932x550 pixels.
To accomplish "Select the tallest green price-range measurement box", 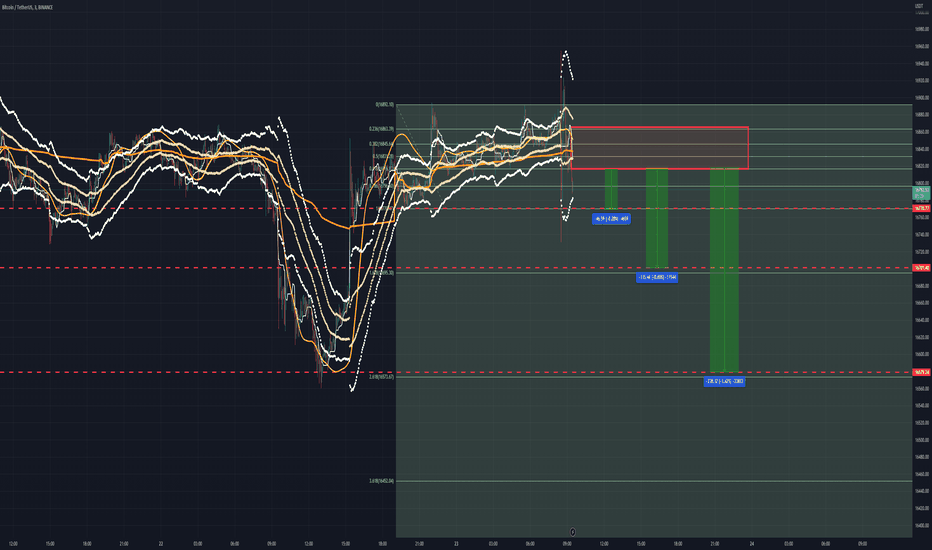I will [724, 271].
